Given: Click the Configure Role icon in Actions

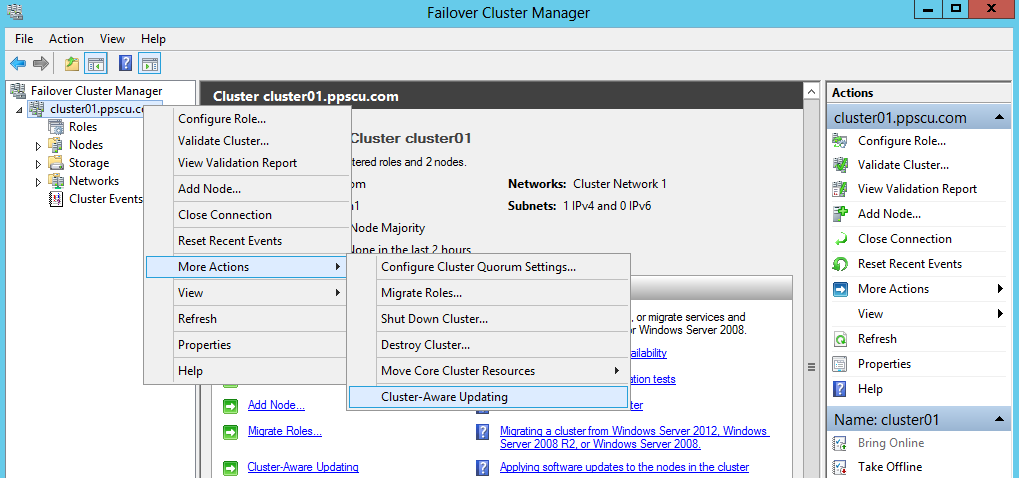Looking at the screenshot, I should click(840, 140).
